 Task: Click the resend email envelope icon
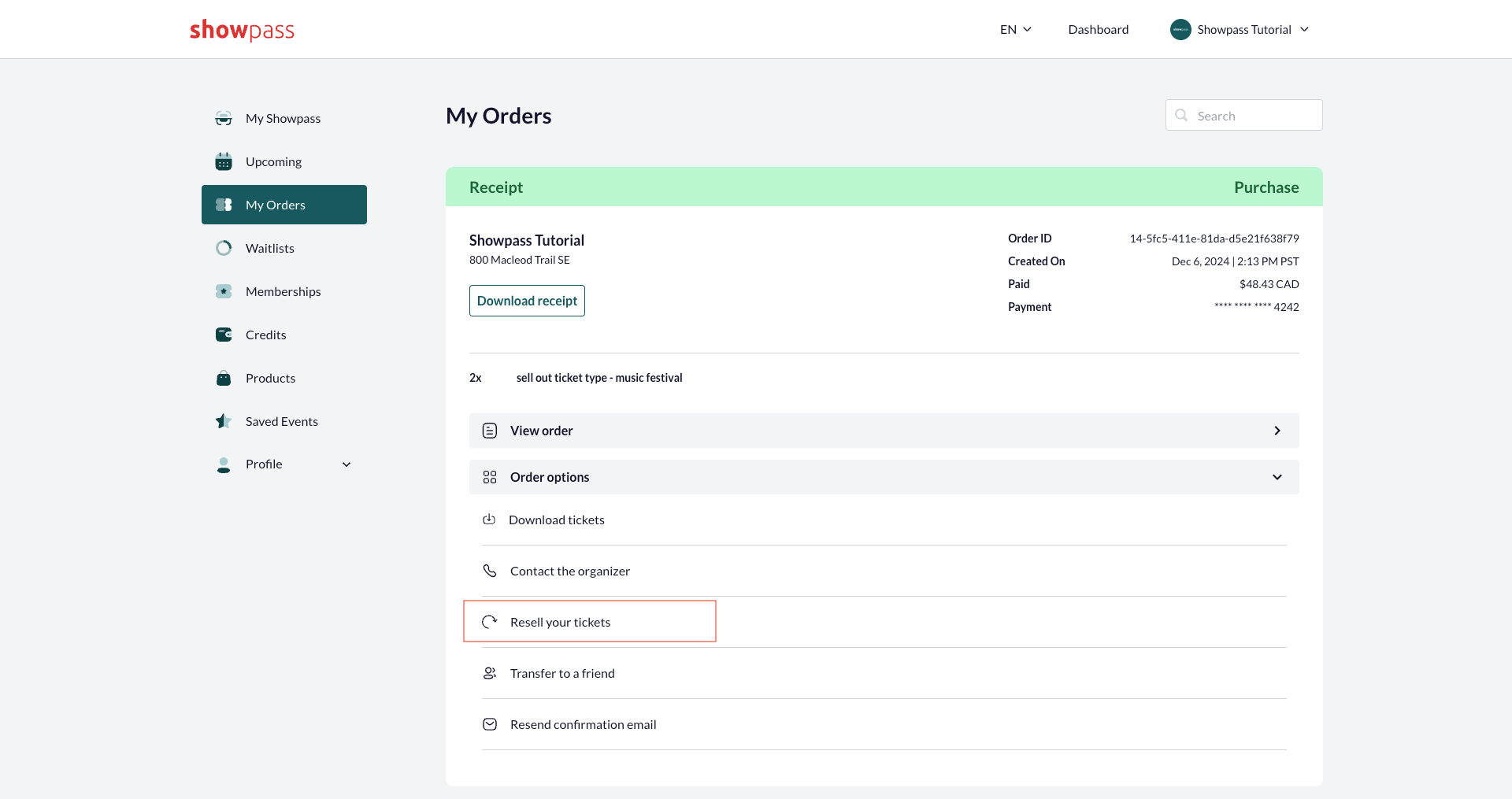(490, 724)
